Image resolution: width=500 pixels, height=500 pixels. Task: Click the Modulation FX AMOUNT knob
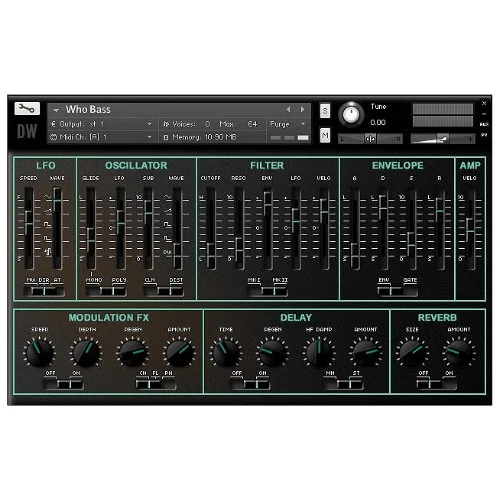179,352
